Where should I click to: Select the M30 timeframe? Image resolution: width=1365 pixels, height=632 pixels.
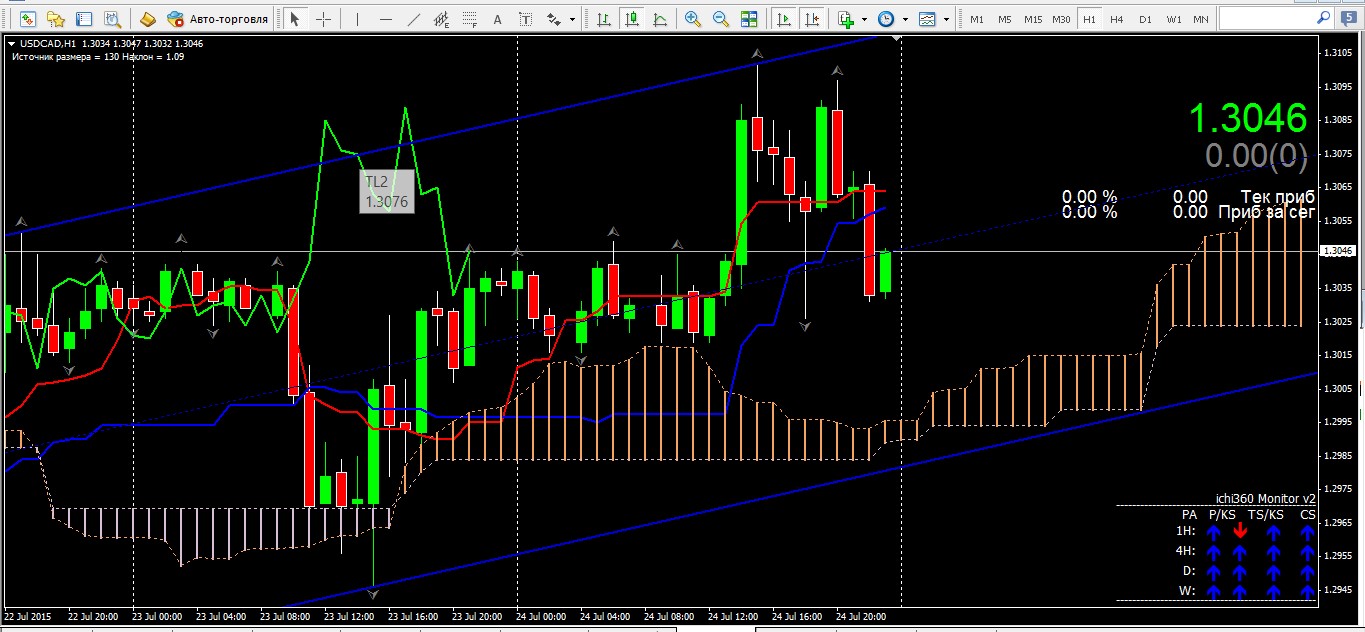pos(1061,19)
